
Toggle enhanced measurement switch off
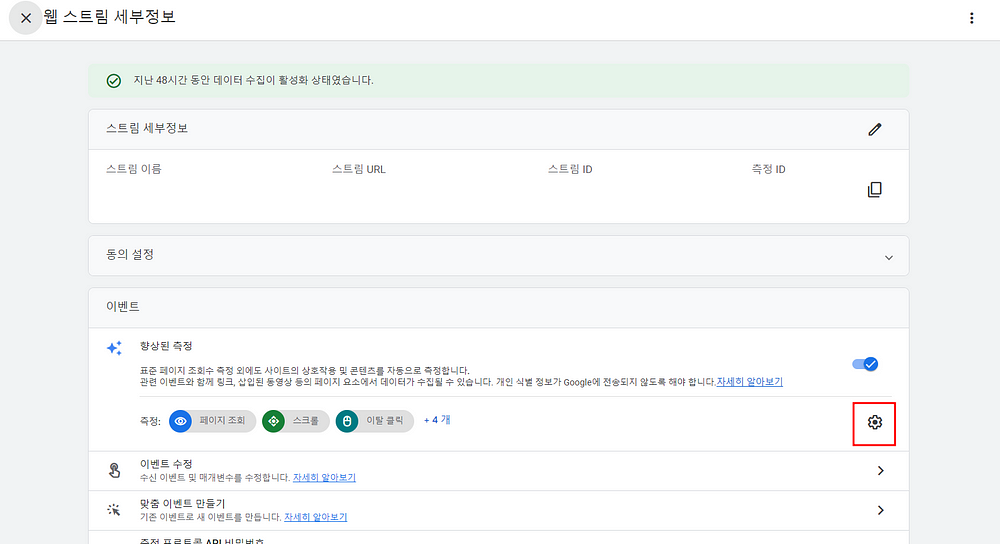tap(865, 364)
